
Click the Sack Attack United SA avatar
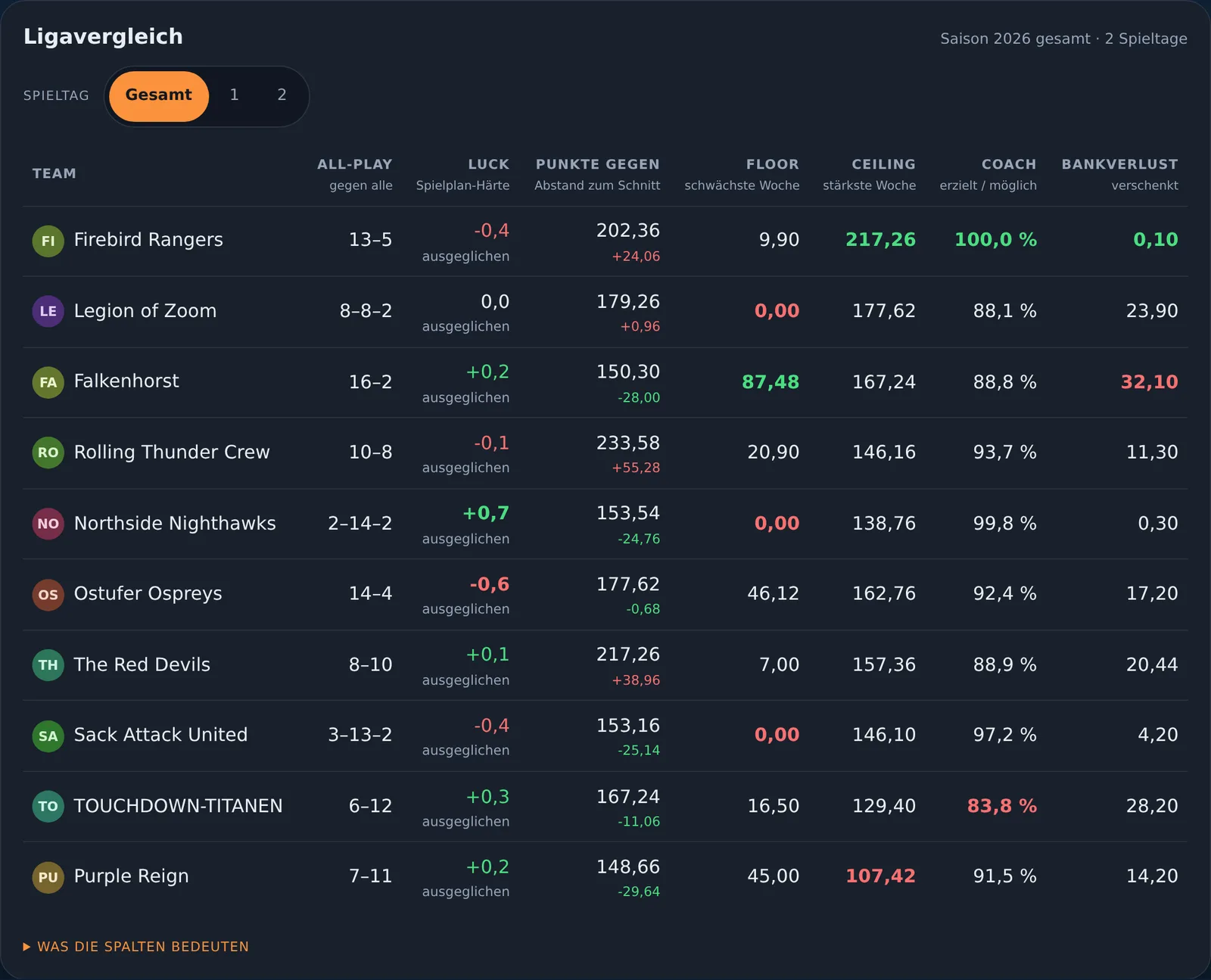(48, 736)
